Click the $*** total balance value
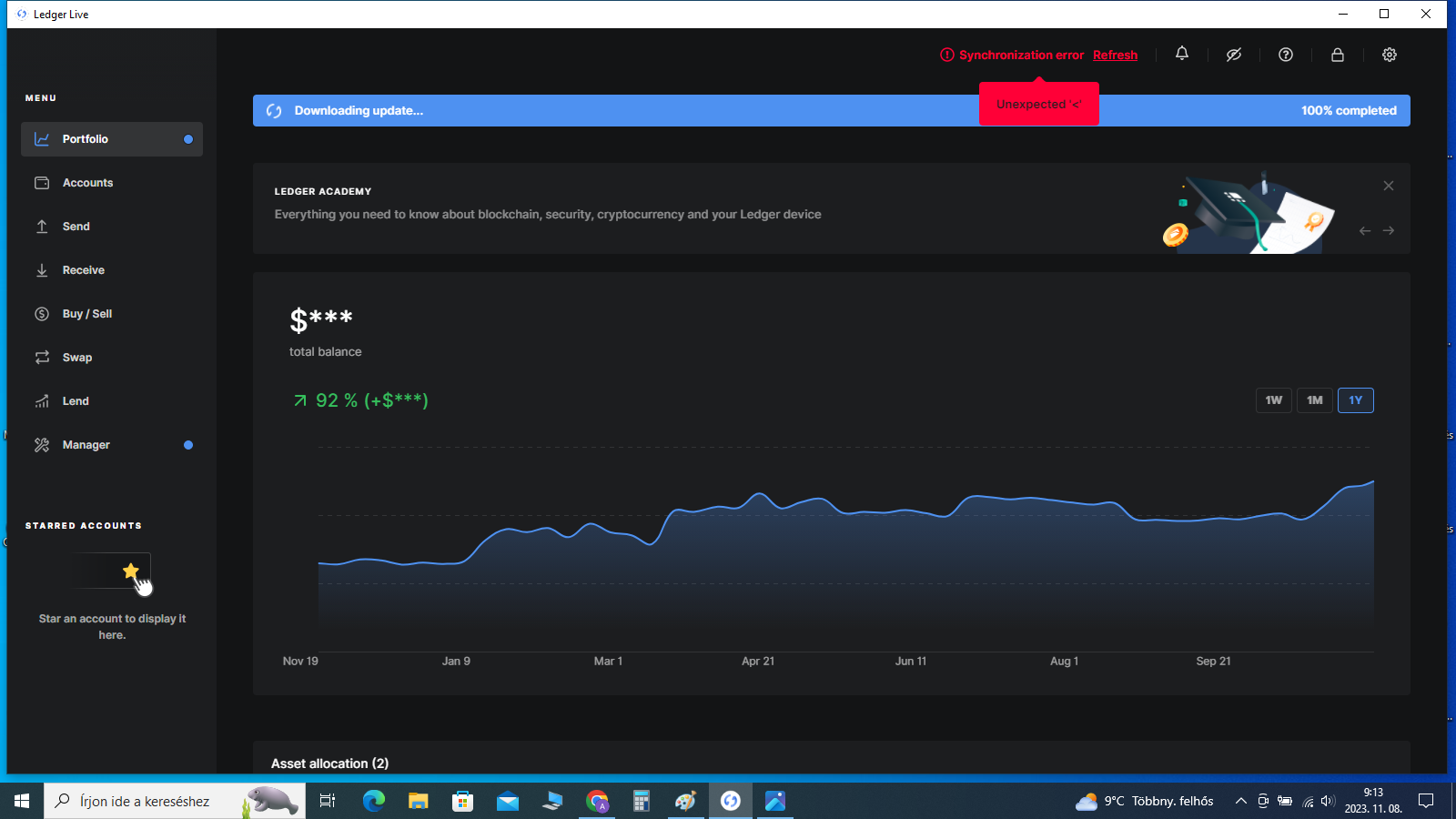 321,319
